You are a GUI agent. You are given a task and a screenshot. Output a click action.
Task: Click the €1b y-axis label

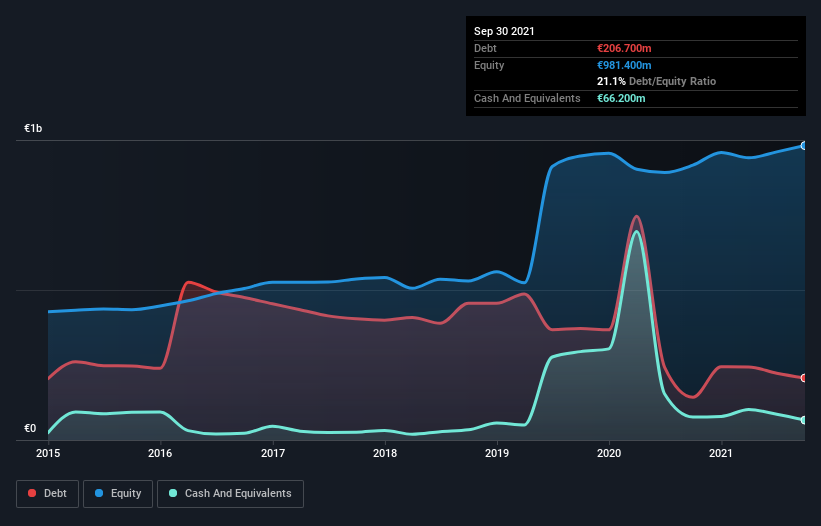[33, 128]
